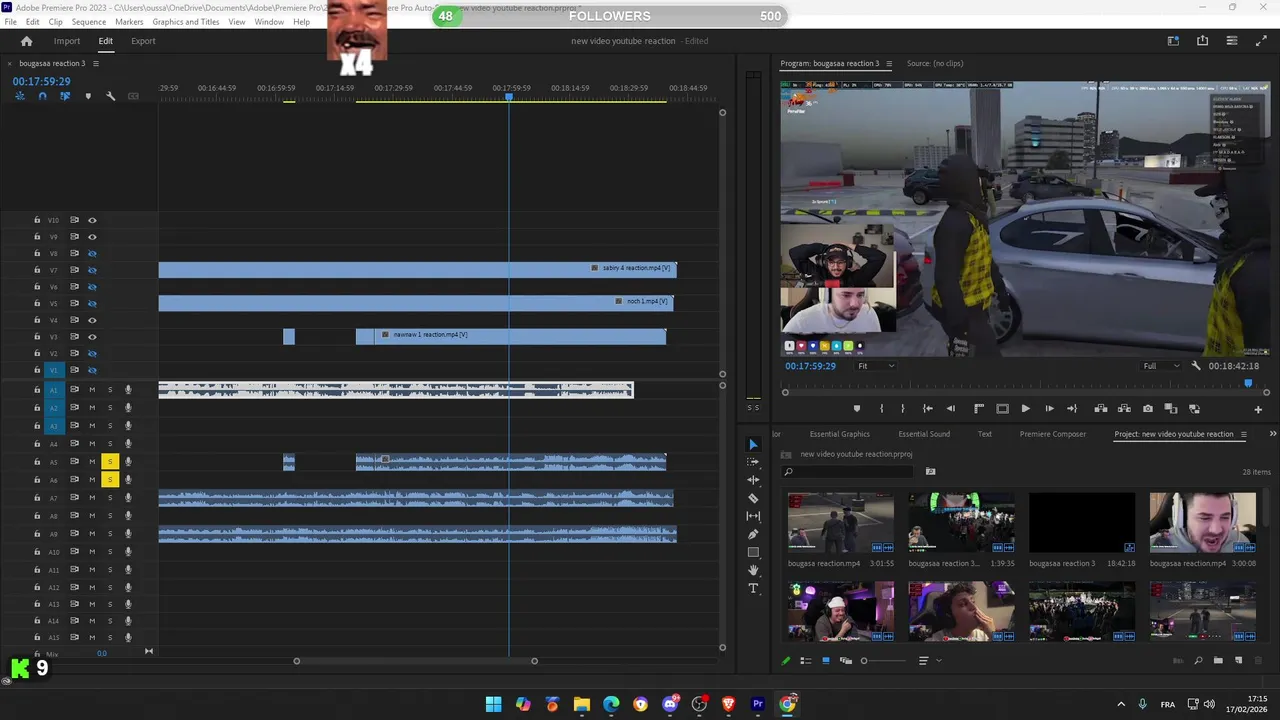
Task: Click the Home icon
Action: pos(27,41)
